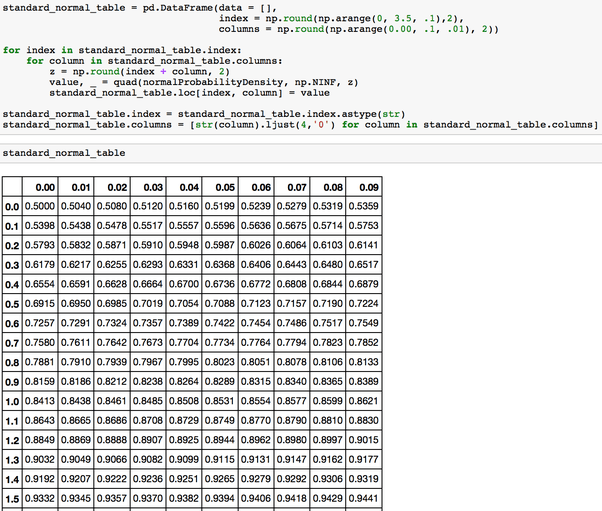
Task: Click the ljust(4,'0') code line
Action: 300,125
